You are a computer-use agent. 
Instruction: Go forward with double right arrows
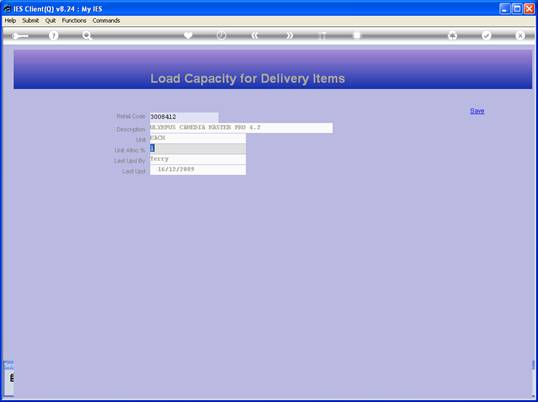[290, 35]
